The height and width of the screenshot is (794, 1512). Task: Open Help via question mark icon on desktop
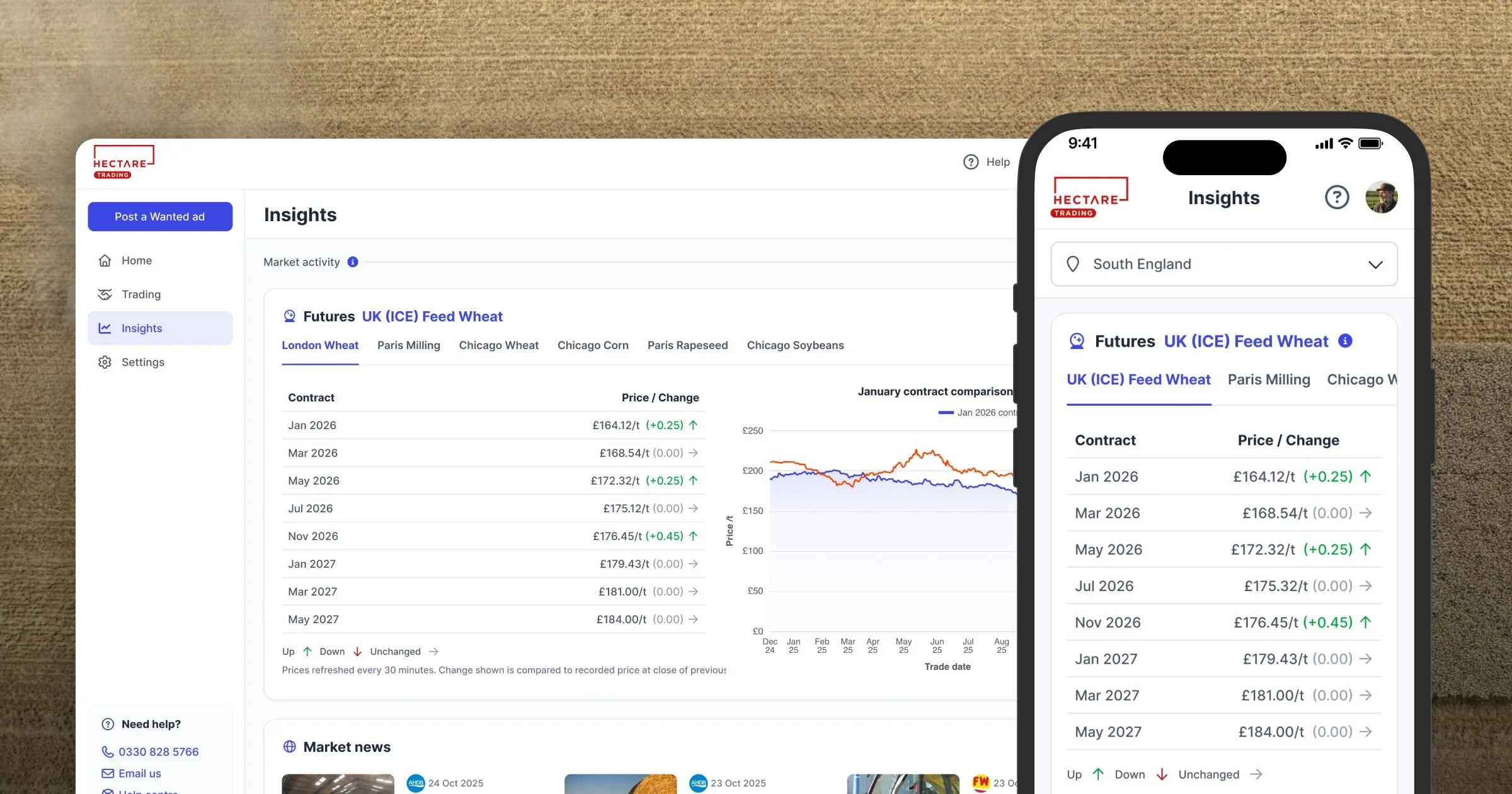(971, 162)
